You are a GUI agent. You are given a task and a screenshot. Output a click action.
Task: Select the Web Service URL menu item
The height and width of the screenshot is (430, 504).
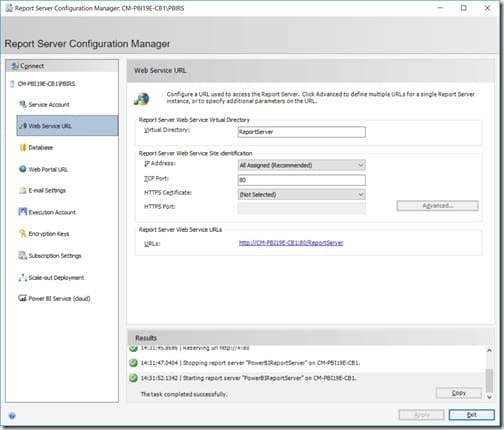click(x=67, y=126)
